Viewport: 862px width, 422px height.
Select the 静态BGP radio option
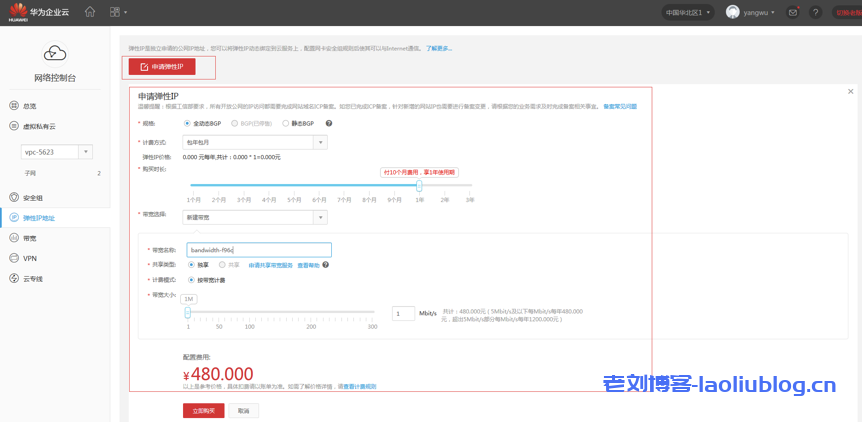pos(284,123)
